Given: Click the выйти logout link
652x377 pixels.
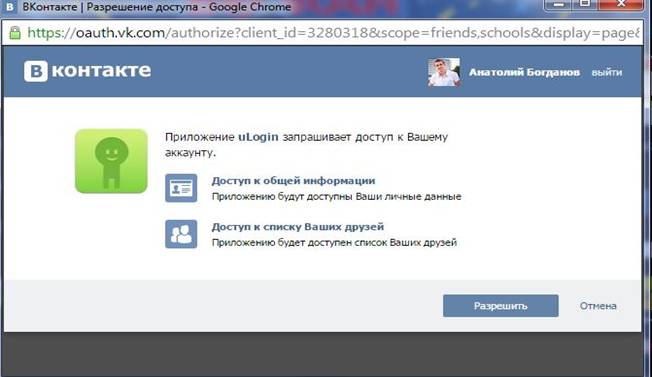Looking at the screenshot, I should click(x=607, y=72).
